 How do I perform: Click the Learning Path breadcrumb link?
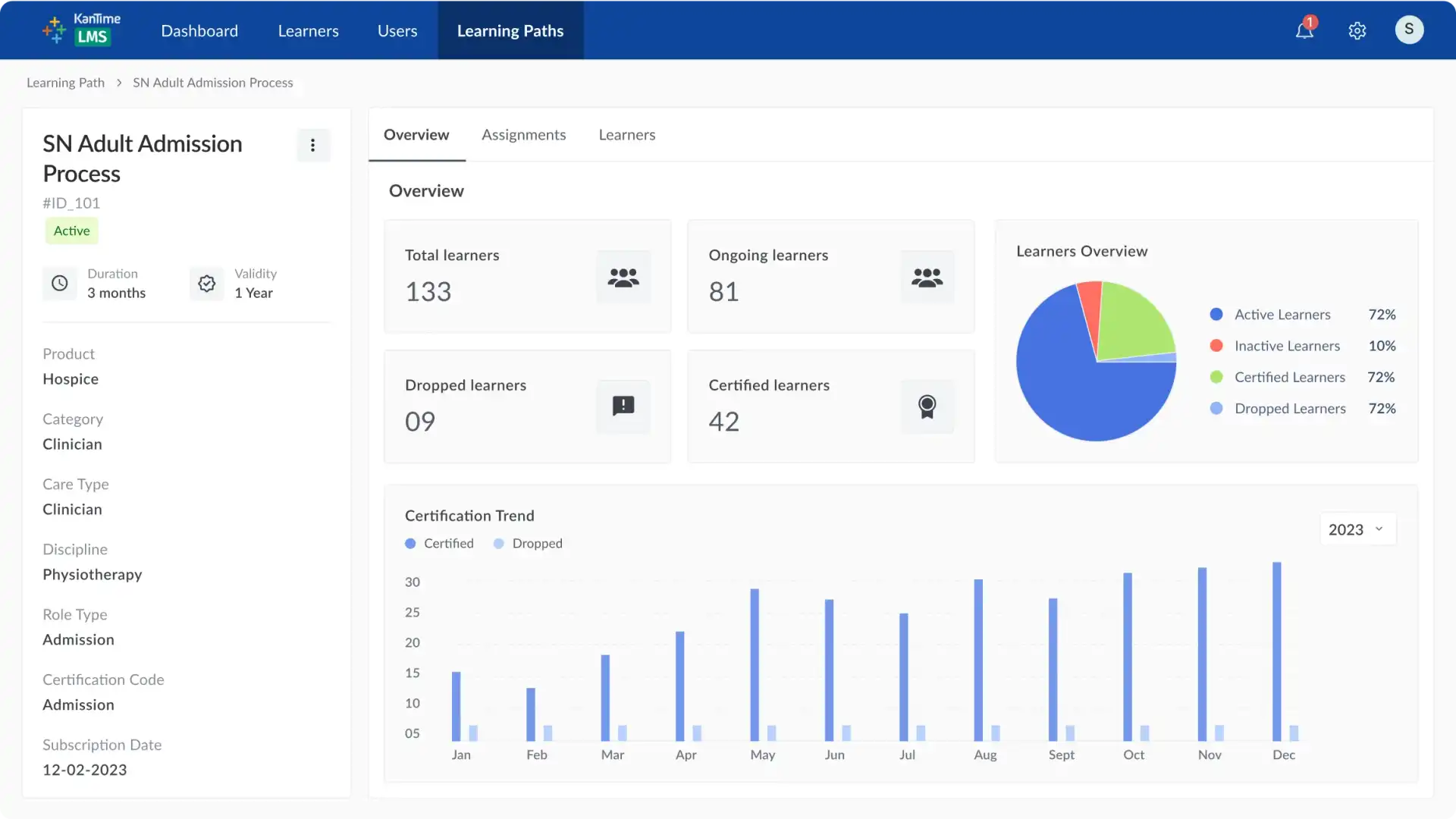point(66,83)
